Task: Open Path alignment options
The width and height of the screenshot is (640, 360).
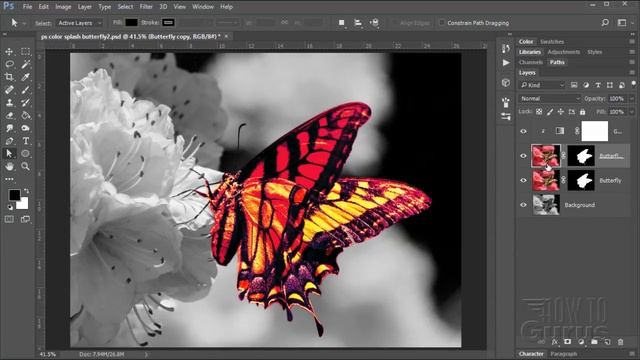Action: click(358, 23)
